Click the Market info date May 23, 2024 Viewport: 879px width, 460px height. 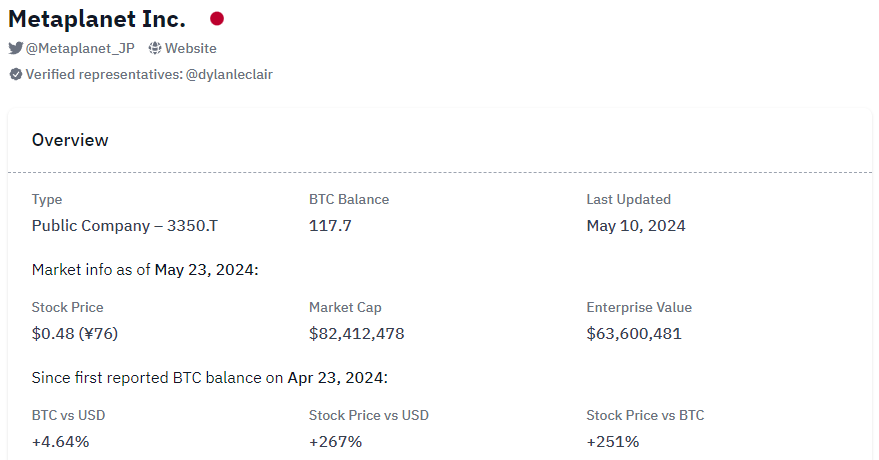click(x=204, y=270)
